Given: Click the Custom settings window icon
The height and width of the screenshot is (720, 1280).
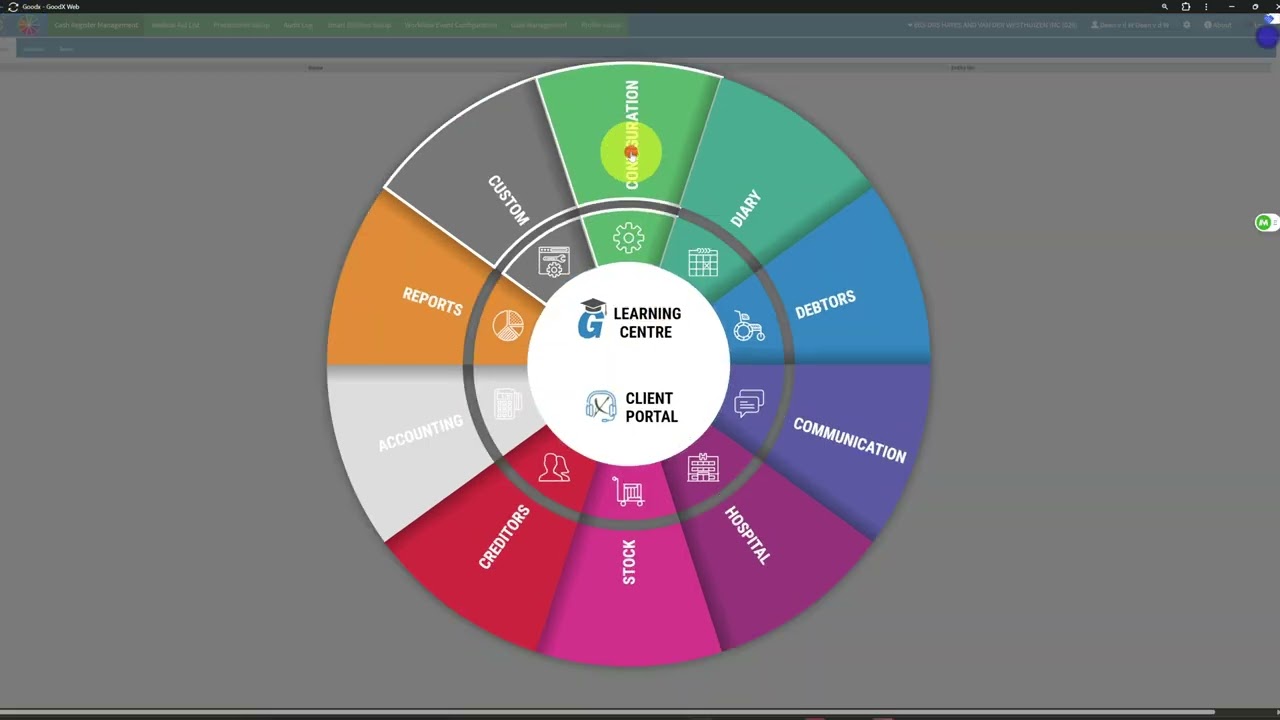Looking at the screenshot, I should (x=554, y=262).
